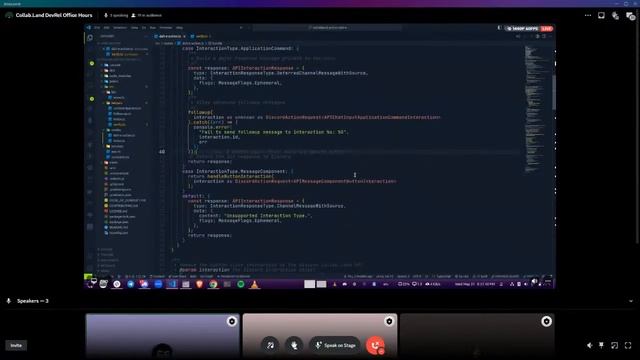
Task: Click the red LIVE badge on the stream
Action: [547, 29]
